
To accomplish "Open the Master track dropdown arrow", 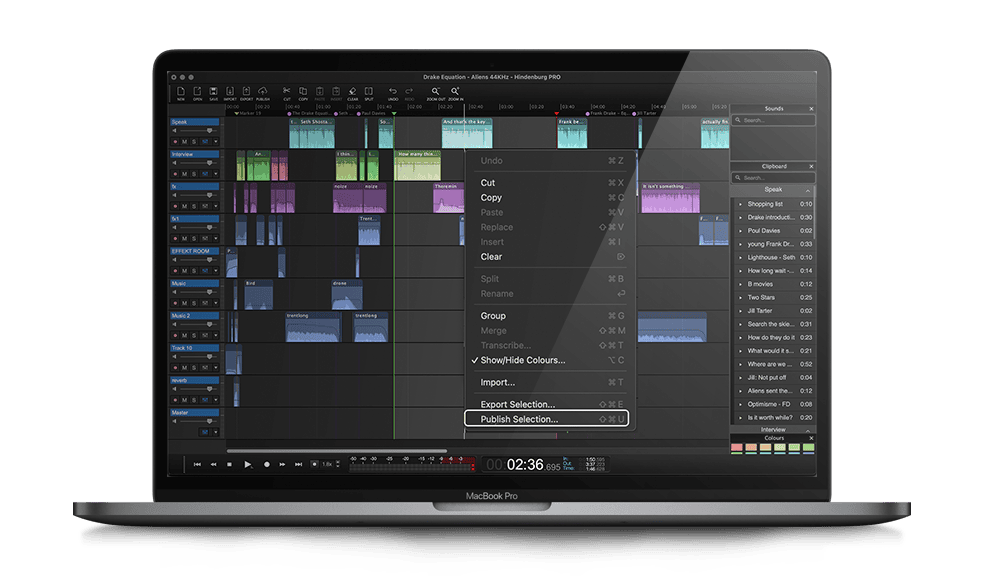I will pos(215,432).
